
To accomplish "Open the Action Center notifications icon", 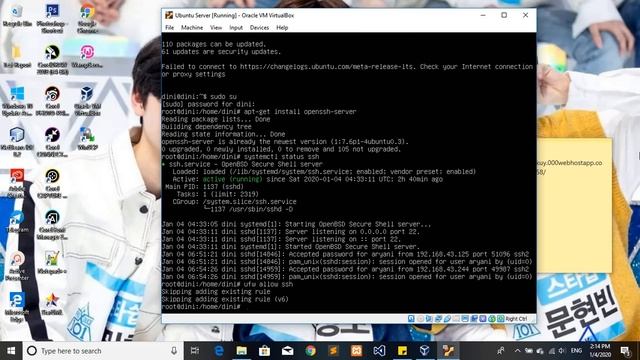I will 625,351.
